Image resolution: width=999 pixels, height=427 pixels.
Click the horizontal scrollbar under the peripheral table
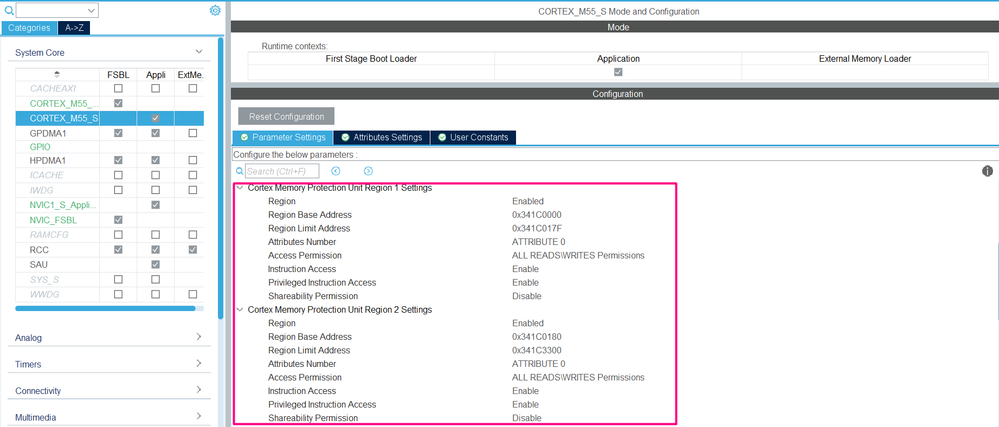point(105,308)
